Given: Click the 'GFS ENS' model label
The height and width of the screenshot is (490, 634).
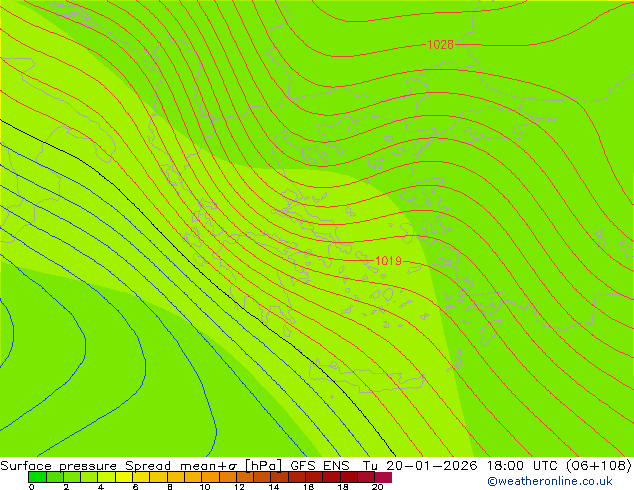Looking at the screenshot, I should [320, 466].
